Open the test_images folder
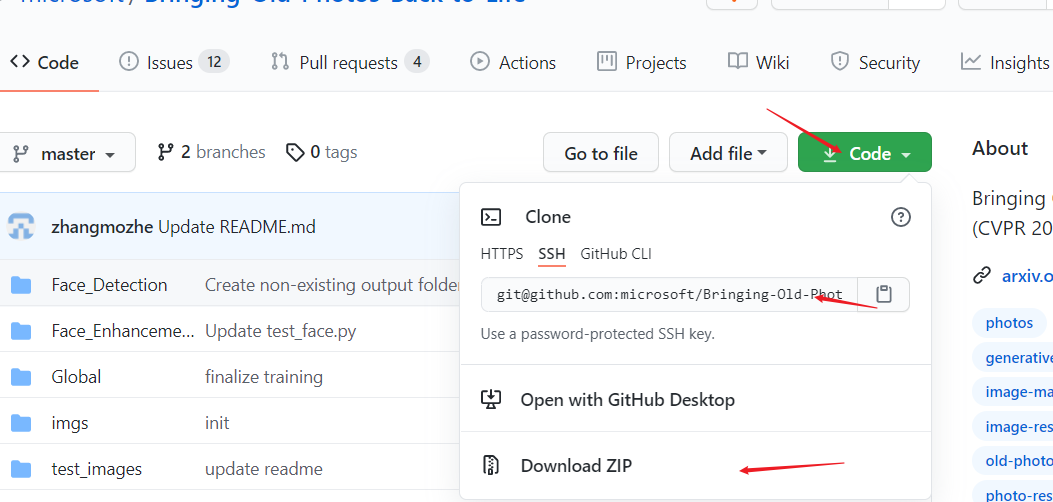Viewport: 1053px width, 502px height. pos(97,469)
